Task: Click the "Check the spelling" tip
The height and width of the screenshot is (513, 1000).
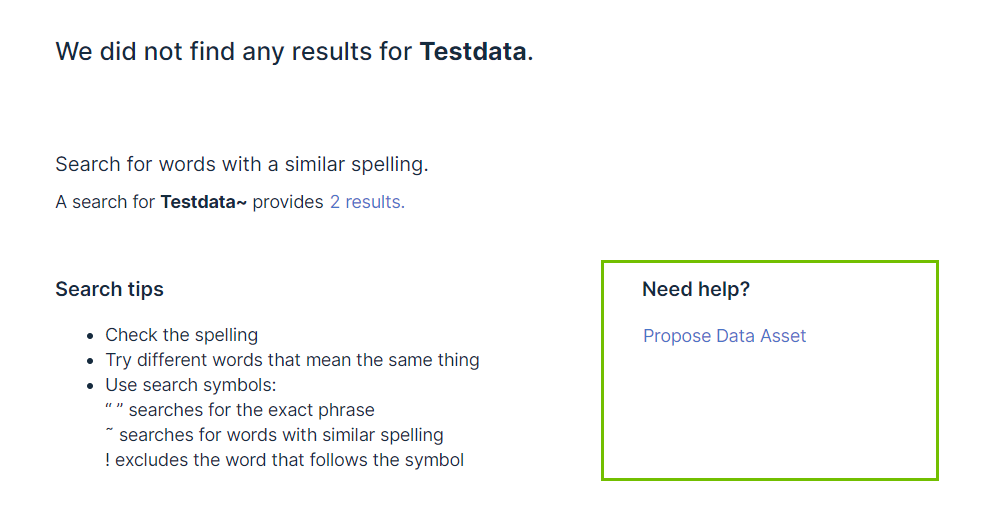Action: coord(181,335)
